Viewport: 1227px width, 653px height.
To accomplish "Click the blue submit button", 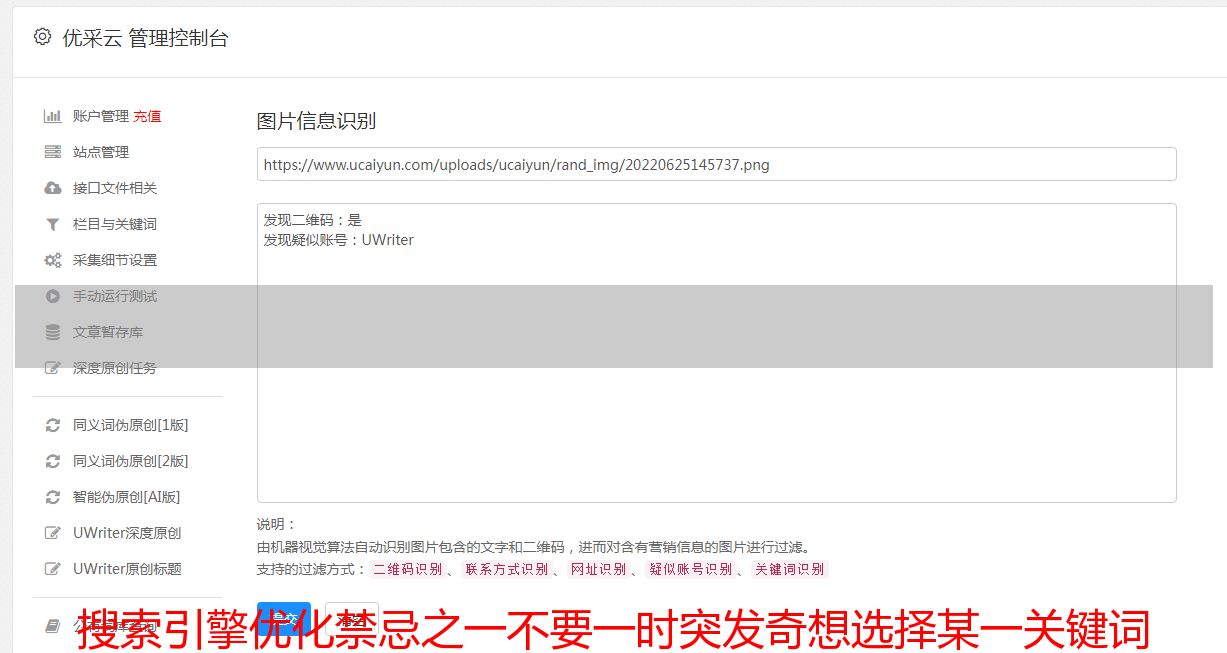I will (x=284, y=619).
